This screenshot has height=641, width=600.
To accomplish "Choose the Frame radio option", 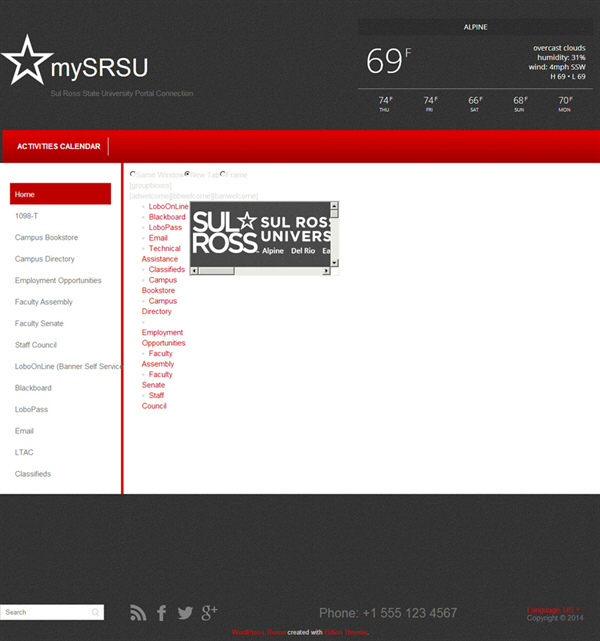I will (x=223, y=175).
